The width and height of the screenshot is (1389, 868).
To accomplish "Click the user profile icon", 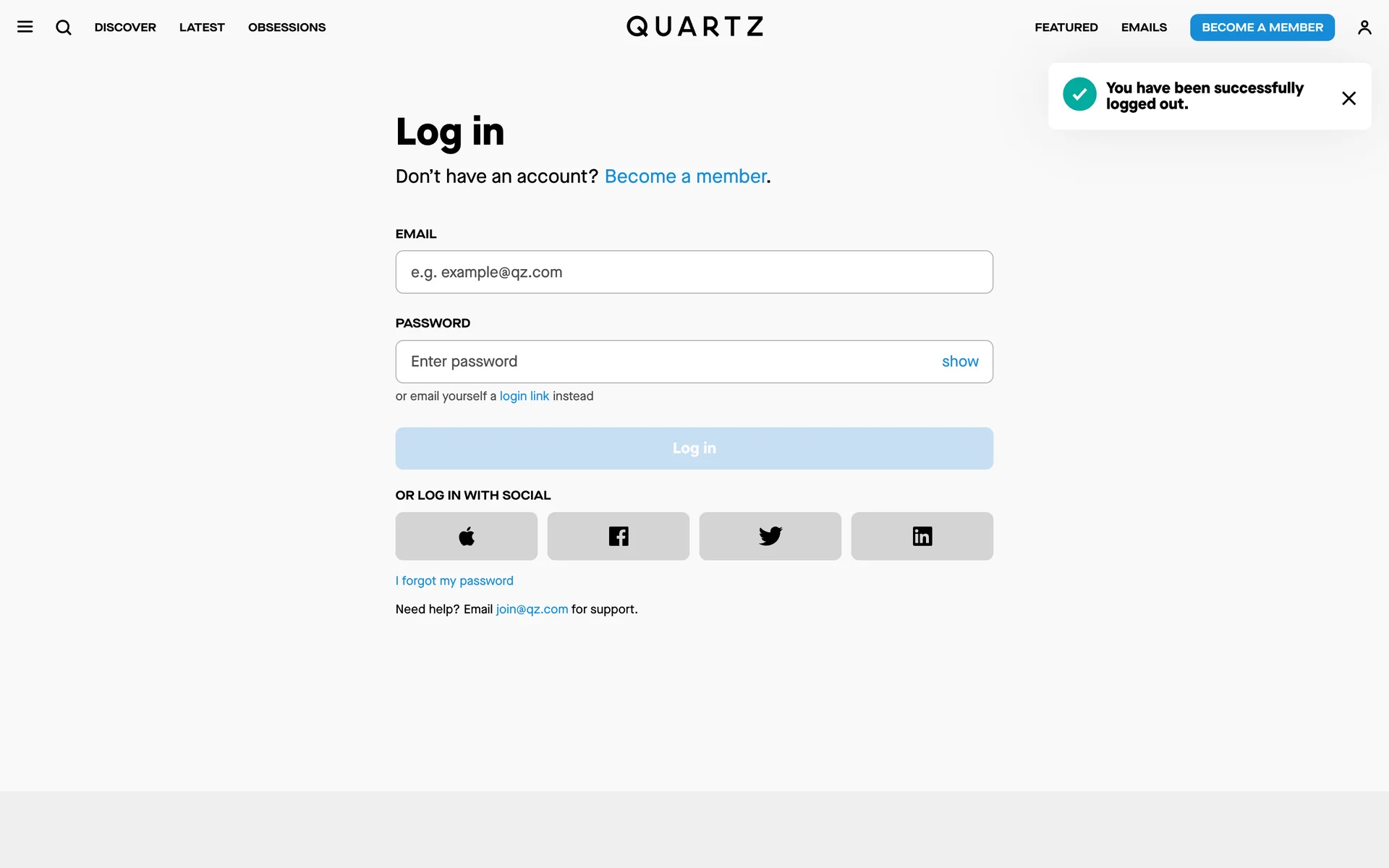I will point(1364,27).
